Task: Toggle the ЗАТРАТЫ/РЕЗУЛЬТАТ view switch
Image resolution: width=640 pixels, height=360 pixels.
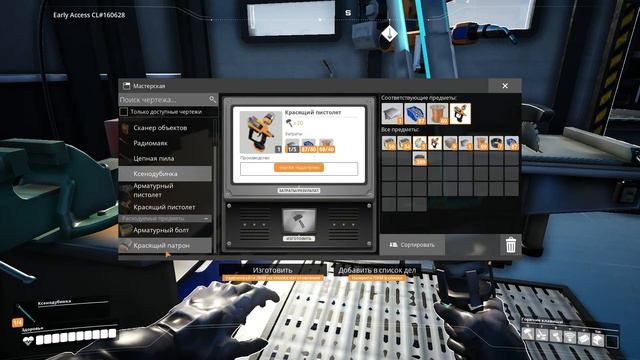Action: (299, 191)
